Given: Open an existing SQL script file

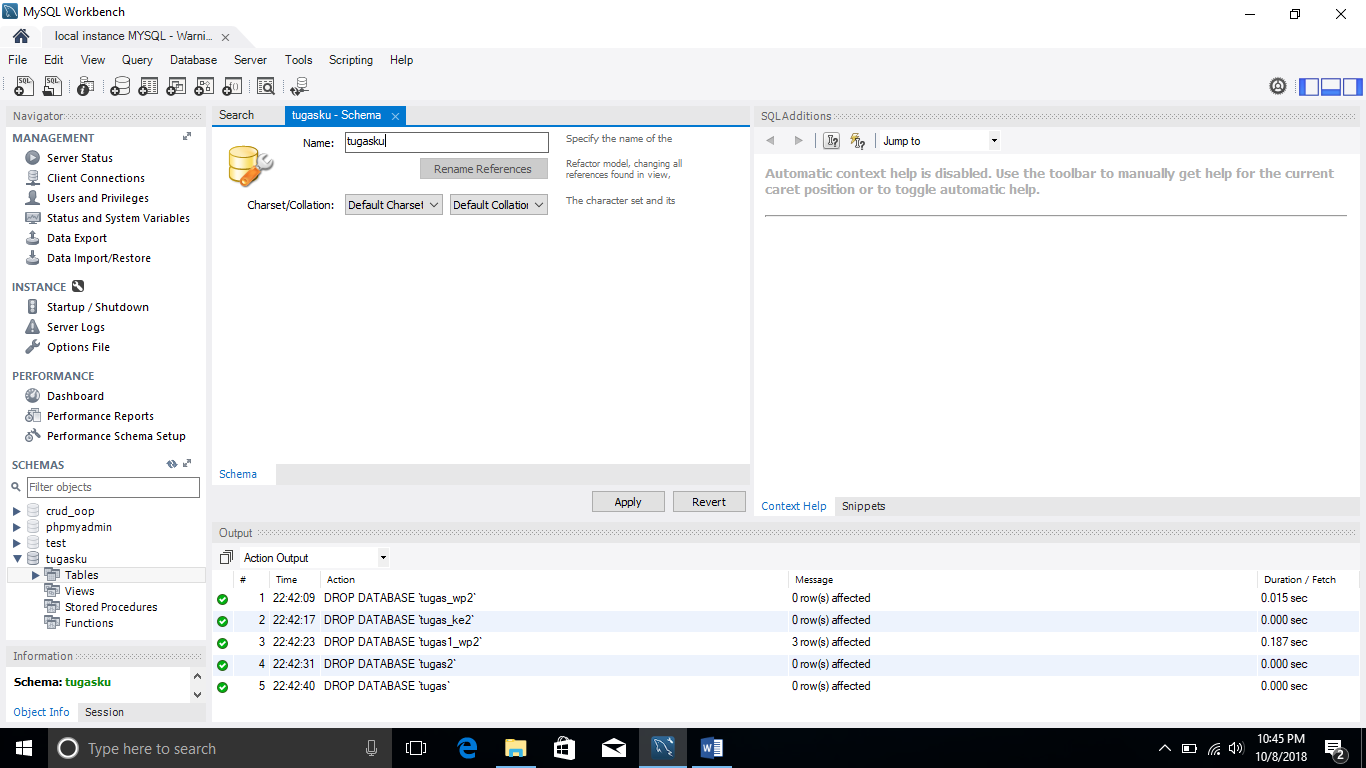Looking at the screenshot, I should point(52,86).
